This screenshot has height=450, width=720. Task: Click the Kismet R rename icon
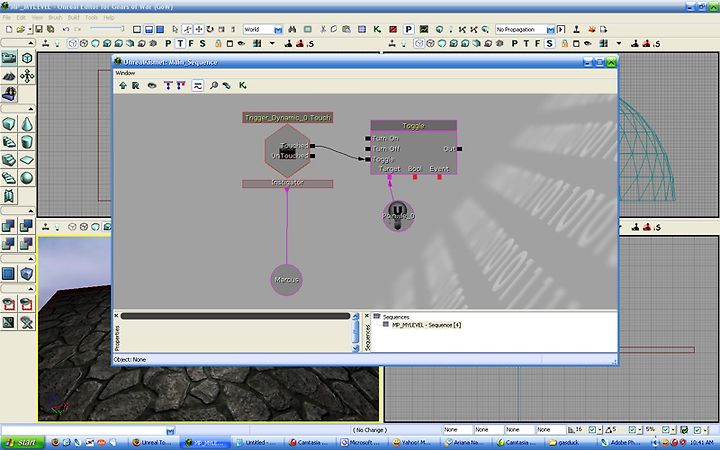135,85
